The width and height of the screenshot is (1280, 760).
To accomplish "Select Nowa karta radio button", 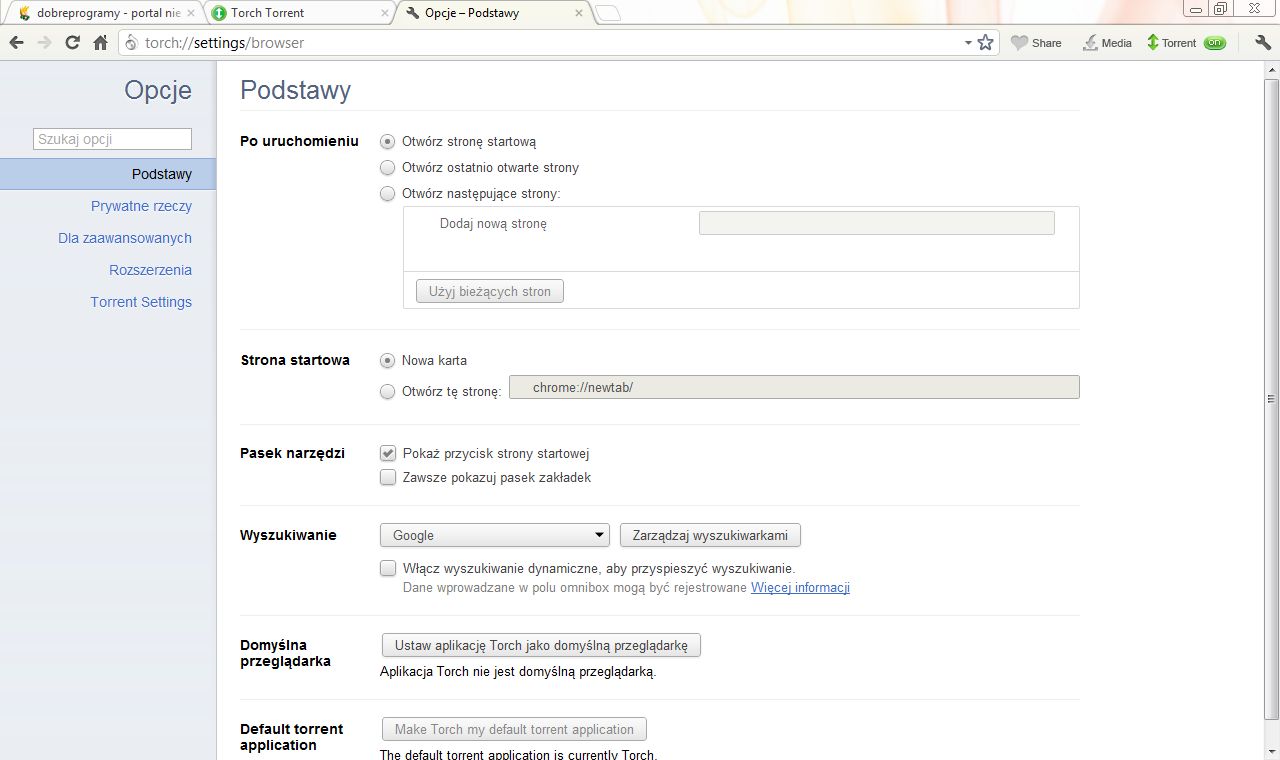I will tap(388, 360).
